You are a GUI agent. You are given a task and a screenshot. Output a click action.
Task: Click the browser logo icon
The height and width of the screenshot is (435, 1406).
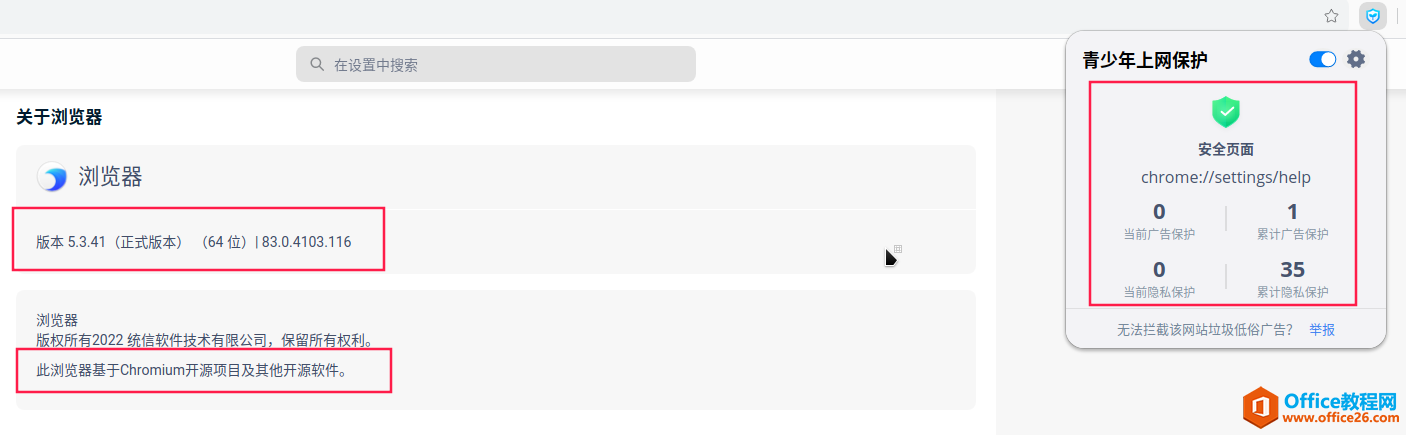pyautogui.click(x=52, y=177)
